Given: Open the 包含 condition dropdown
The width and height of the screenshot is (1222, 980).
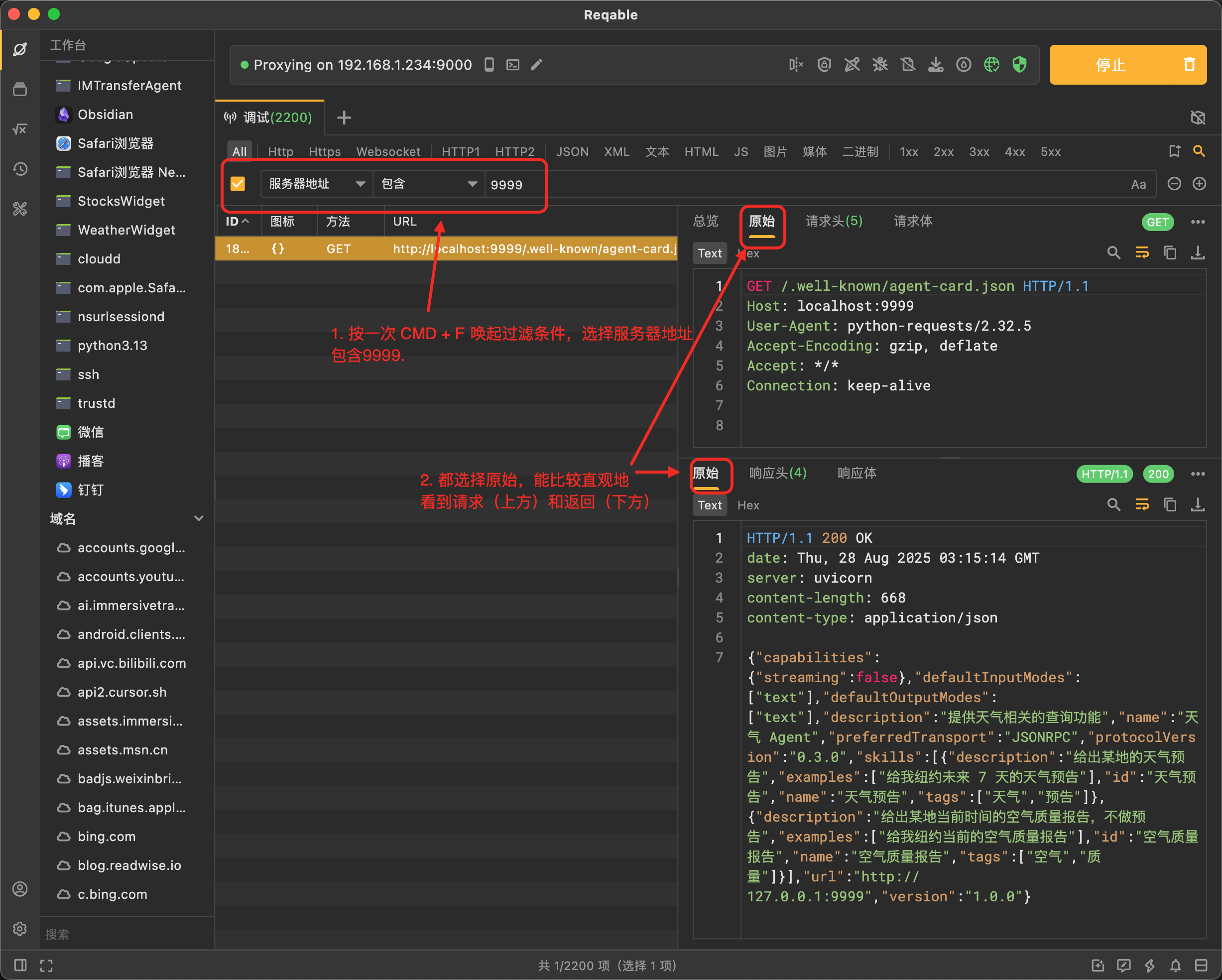Looking at the screenshot, I should coord(428,184).
